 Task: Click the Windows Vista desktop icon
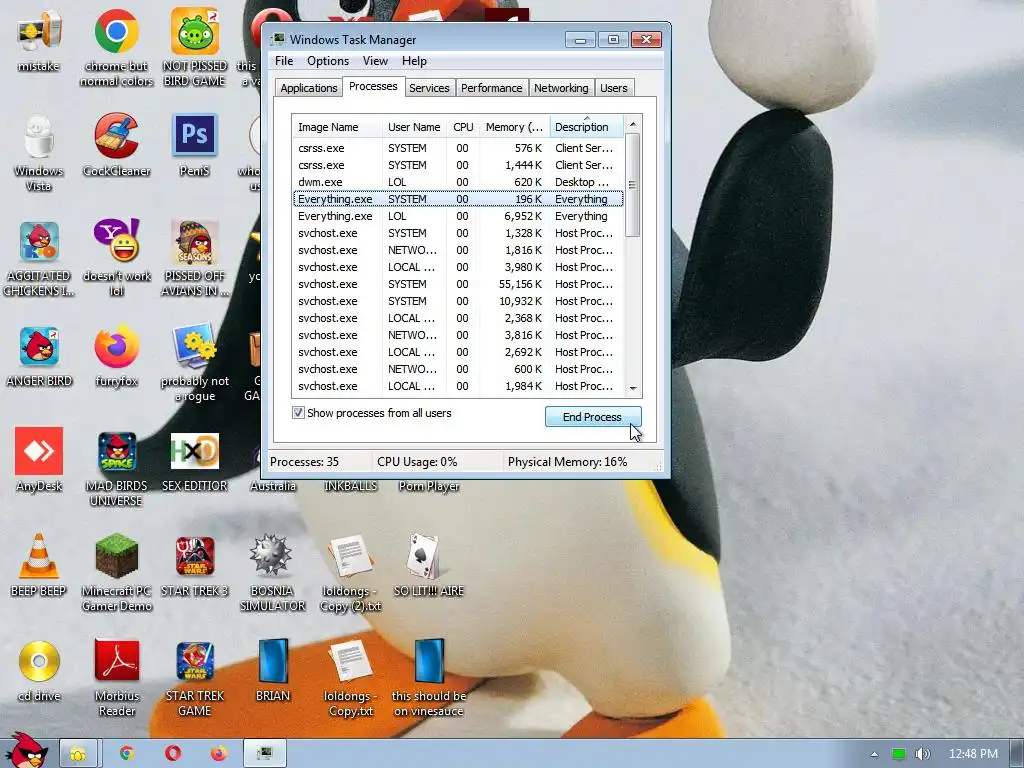click(39, 152)
